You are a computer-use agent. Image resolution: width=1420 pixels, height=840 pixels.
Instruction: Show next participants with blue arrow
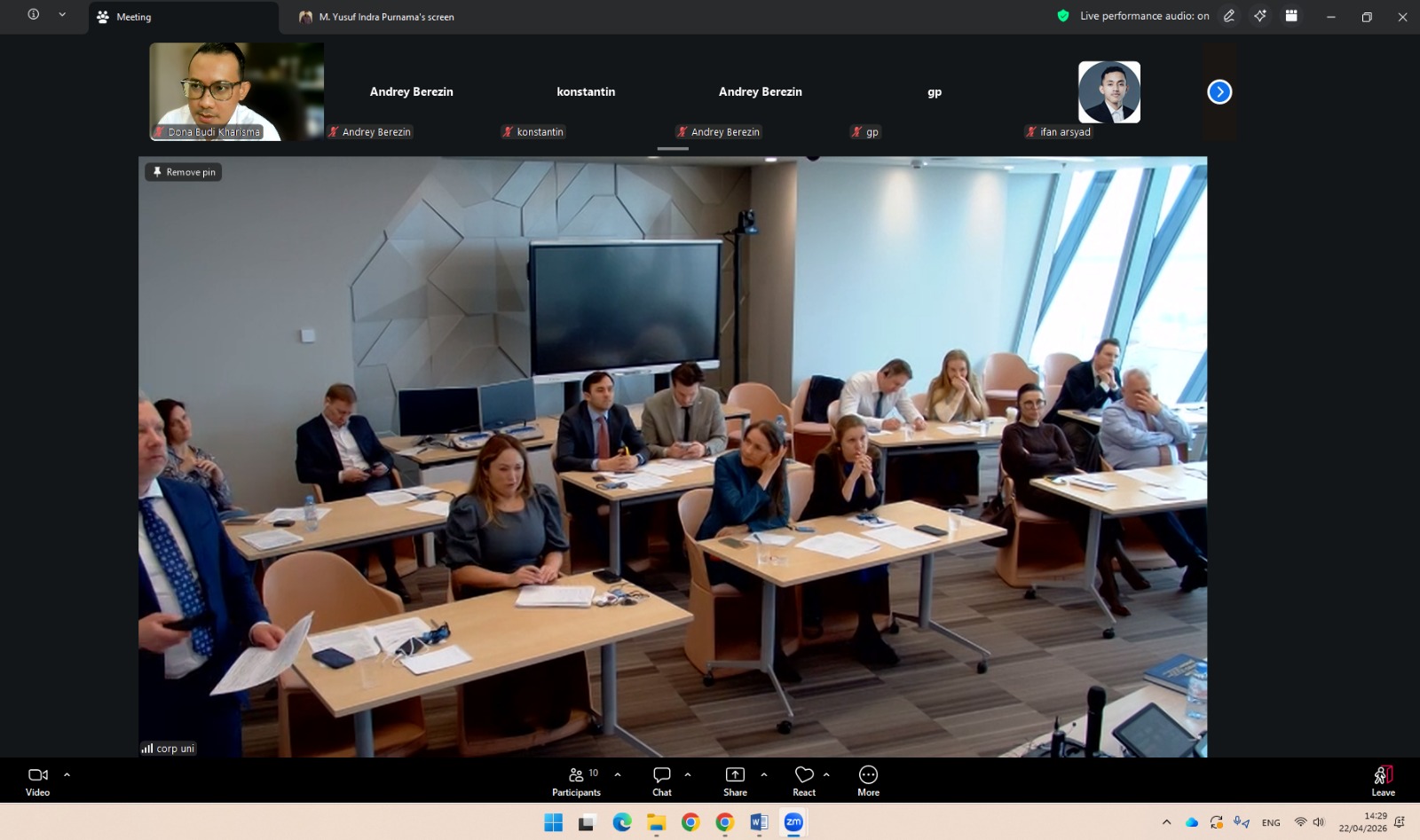tap(1219, 92)
